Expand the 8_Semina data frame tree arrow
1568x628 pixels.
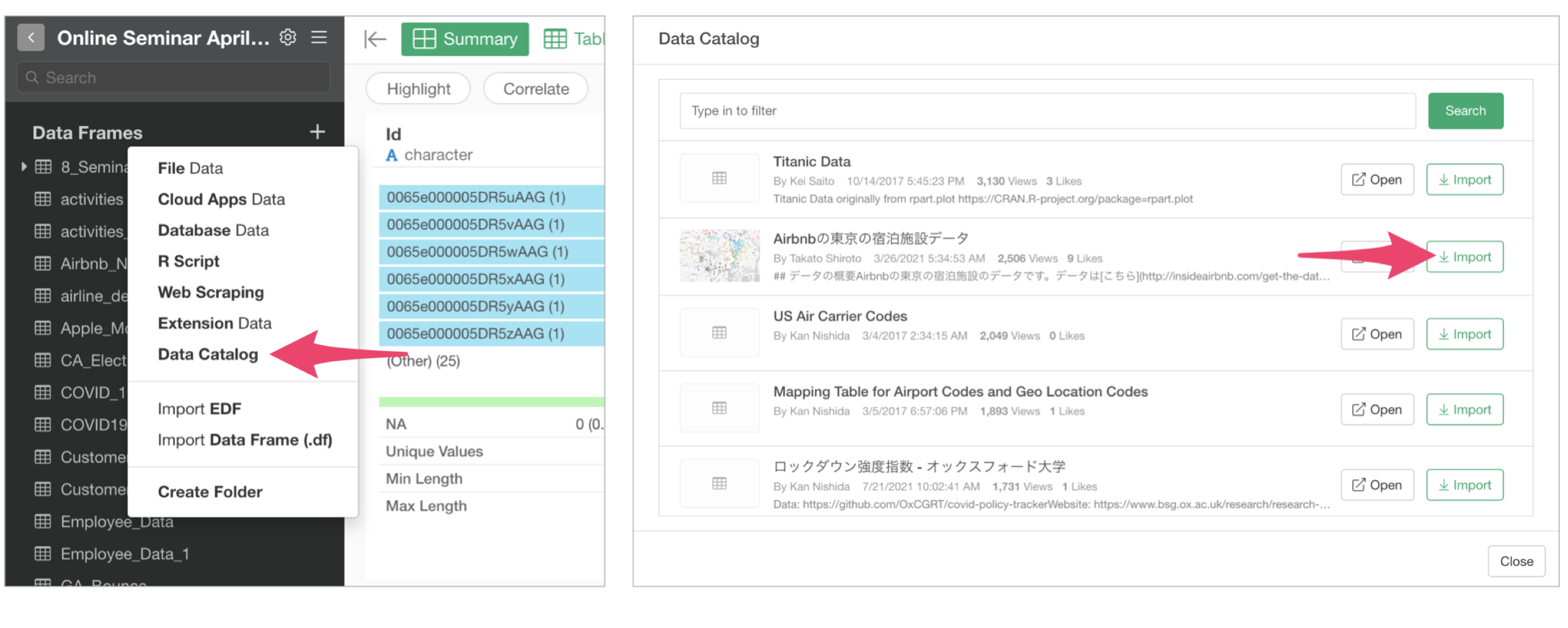[x=23, y=166]
